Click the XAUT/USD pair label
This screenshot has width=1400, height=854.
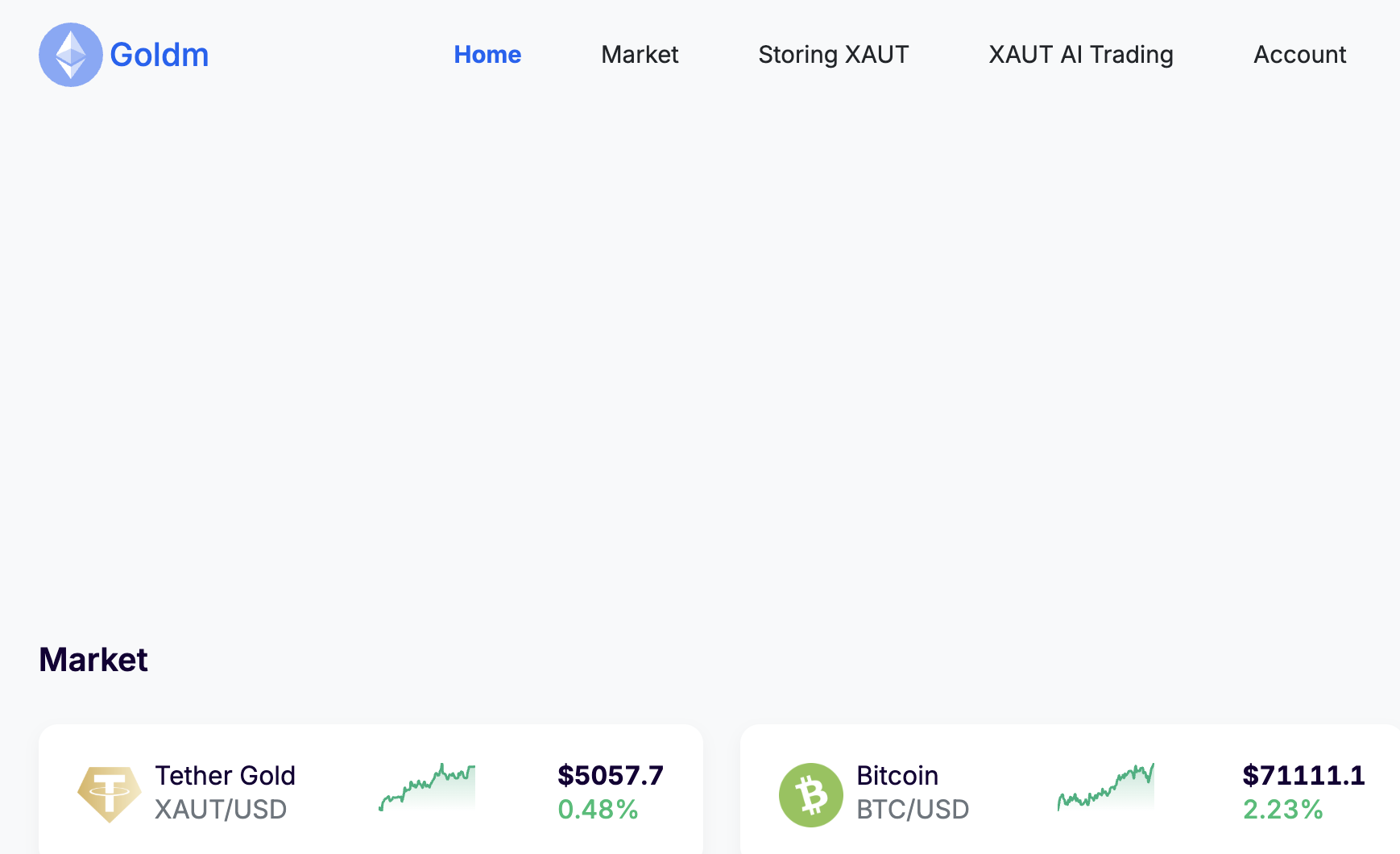click(x=220, y=809)
